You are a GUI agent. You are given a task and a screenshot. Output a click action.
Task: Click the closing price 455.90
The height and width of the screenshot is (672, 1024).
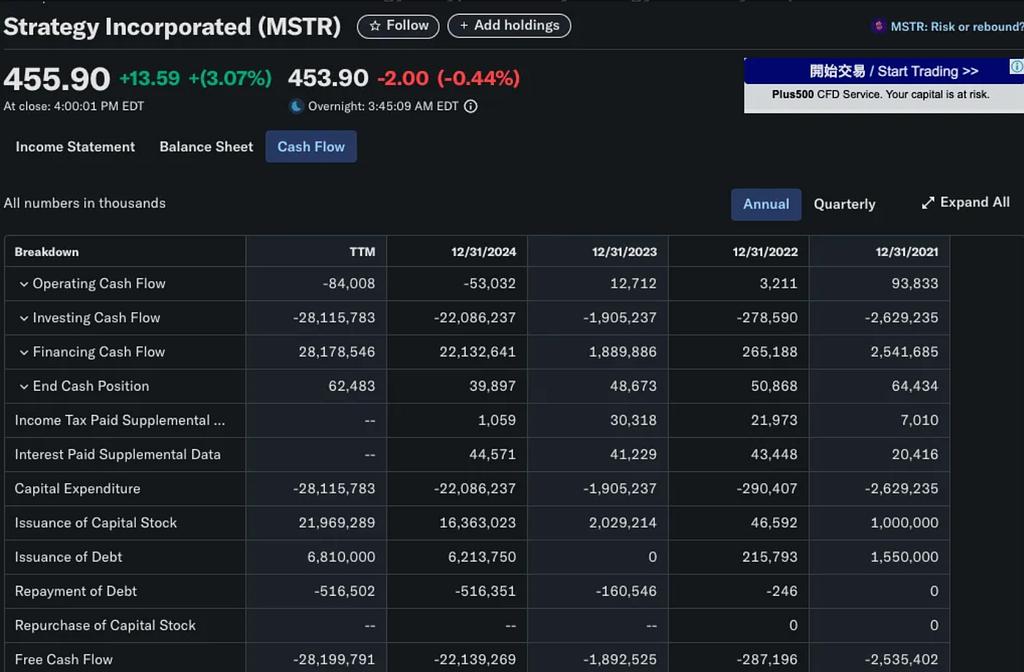coord(57,80)
